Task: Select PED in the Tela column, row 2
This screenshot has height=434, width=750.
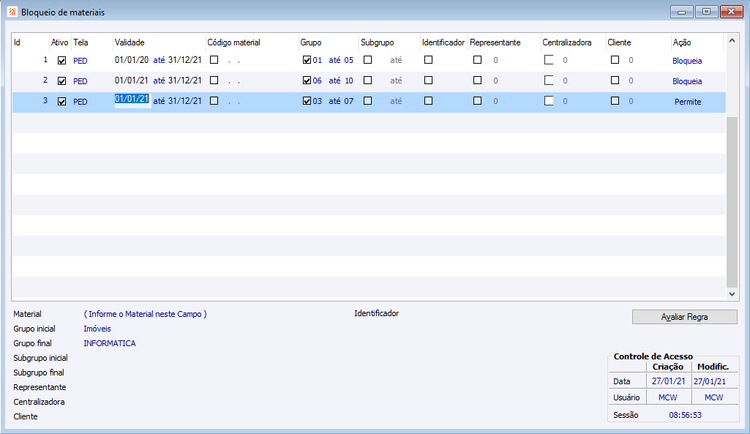Action: click(x=80, y=81)
